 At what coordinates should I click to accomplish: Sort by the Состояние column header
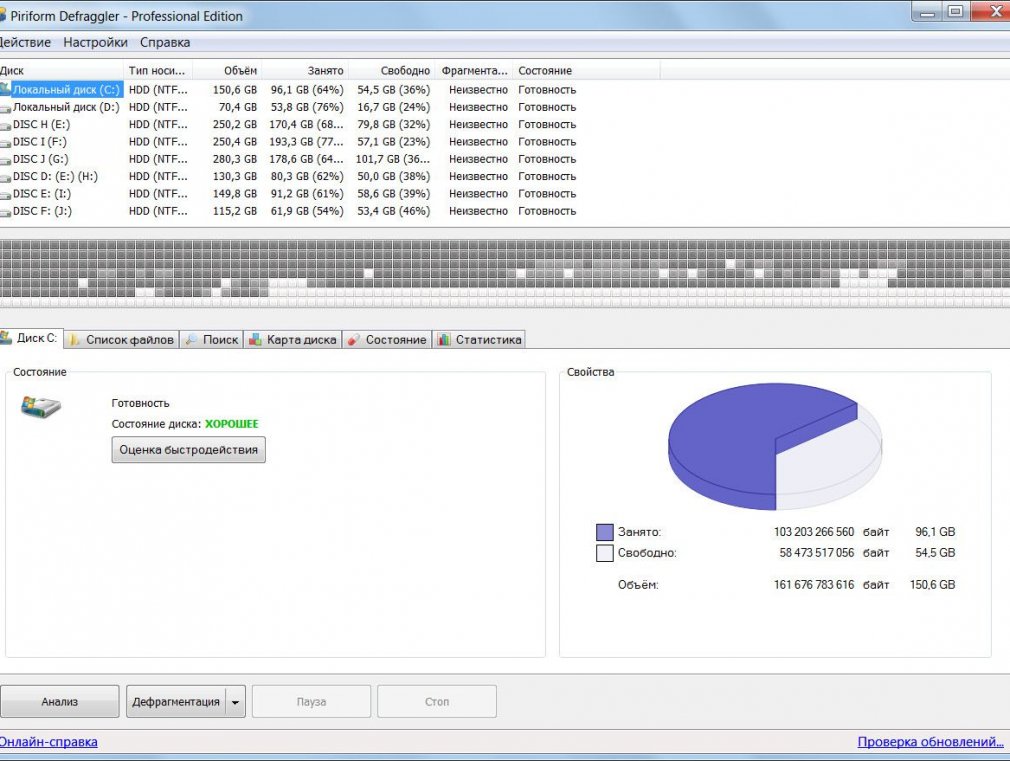tap(587, 71)
